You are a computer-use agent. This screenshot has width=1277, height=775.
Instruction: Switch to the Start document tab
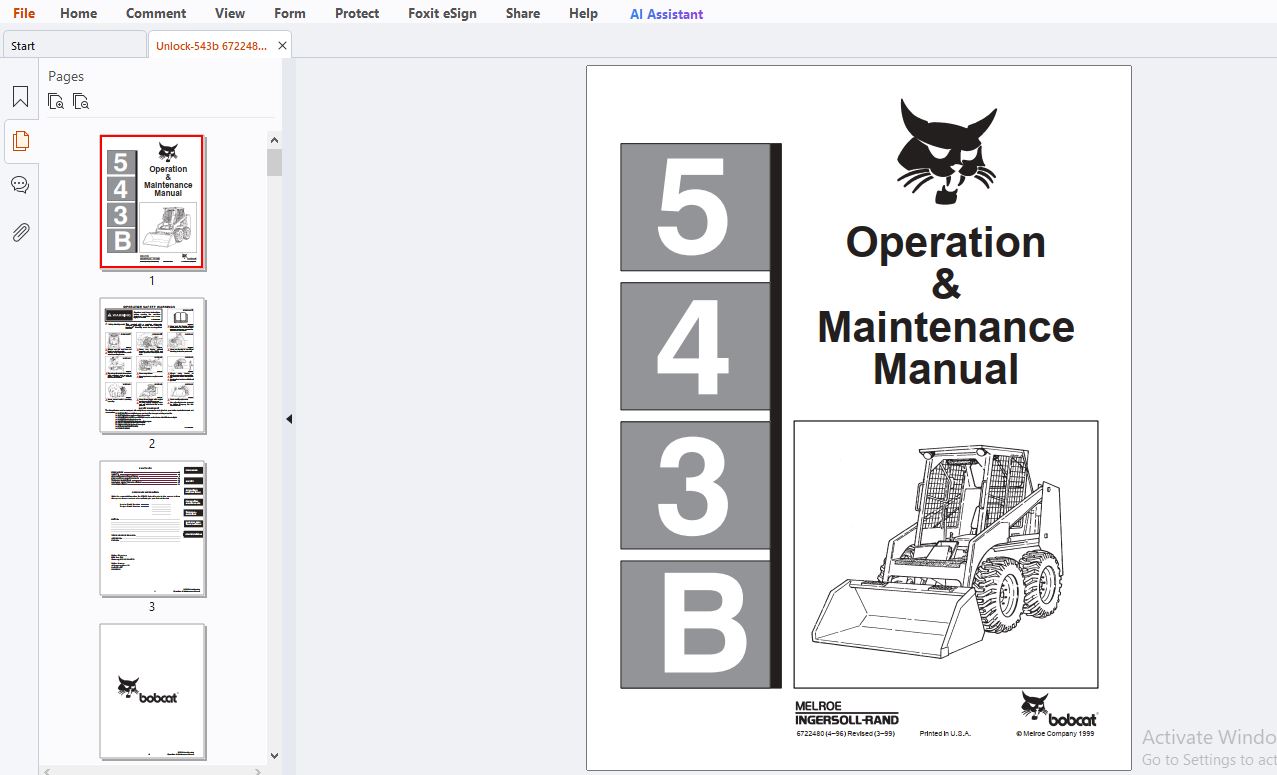74,45
